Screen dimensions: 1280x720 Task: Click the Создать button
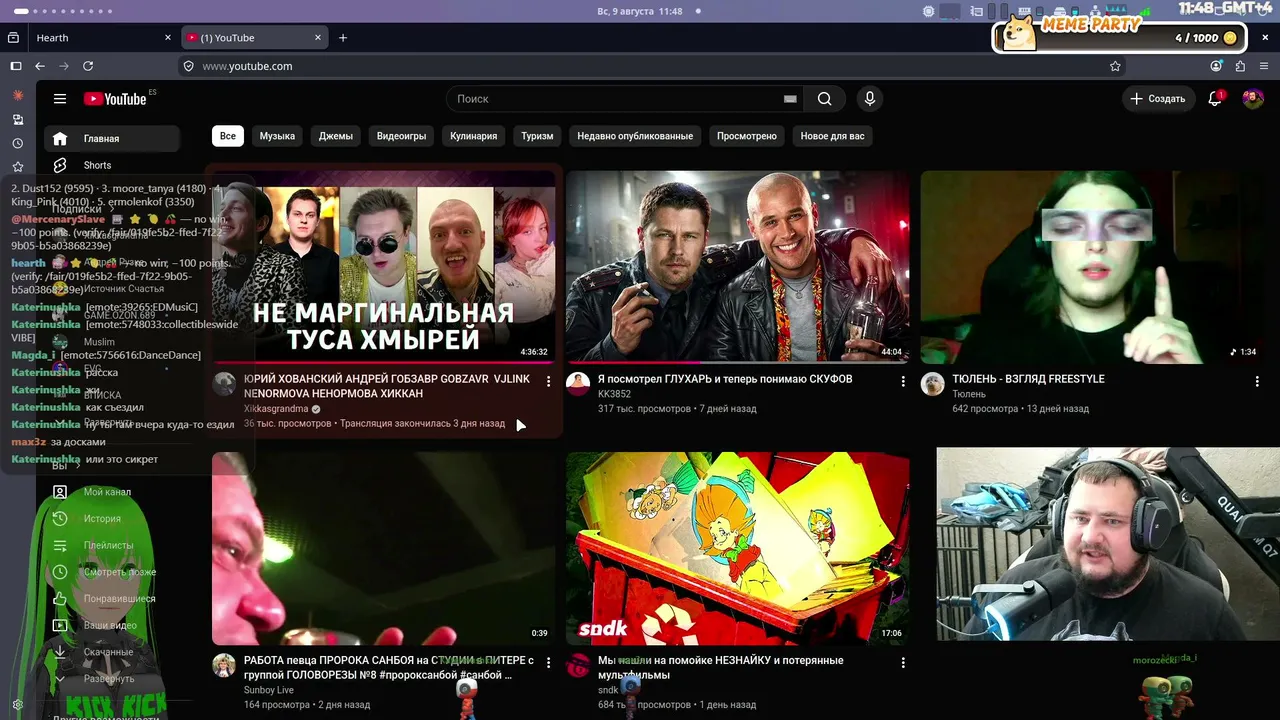pyautogui.click(x=1158, y=99)
